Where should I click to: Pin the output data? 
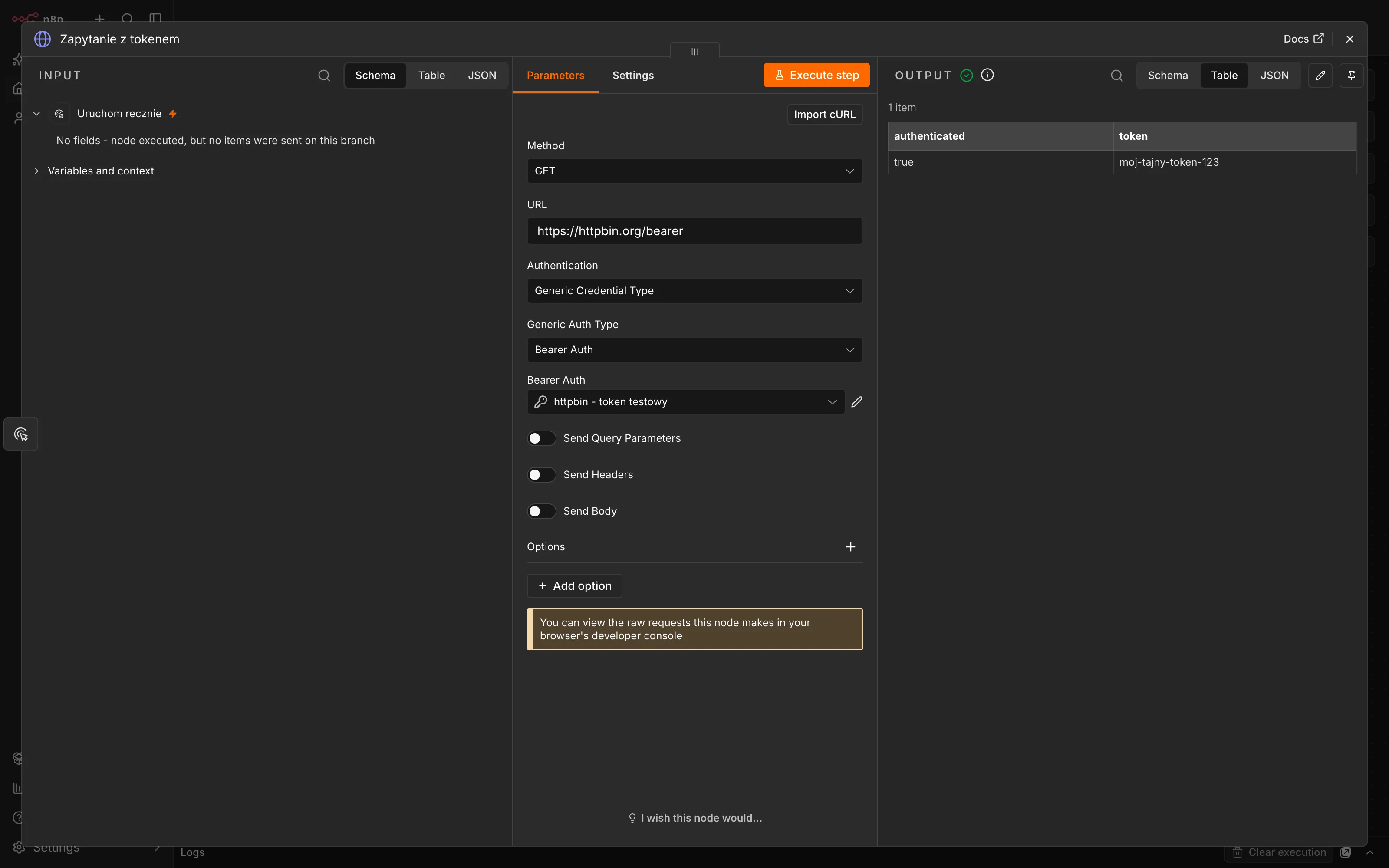click(x=1351, y=75)
